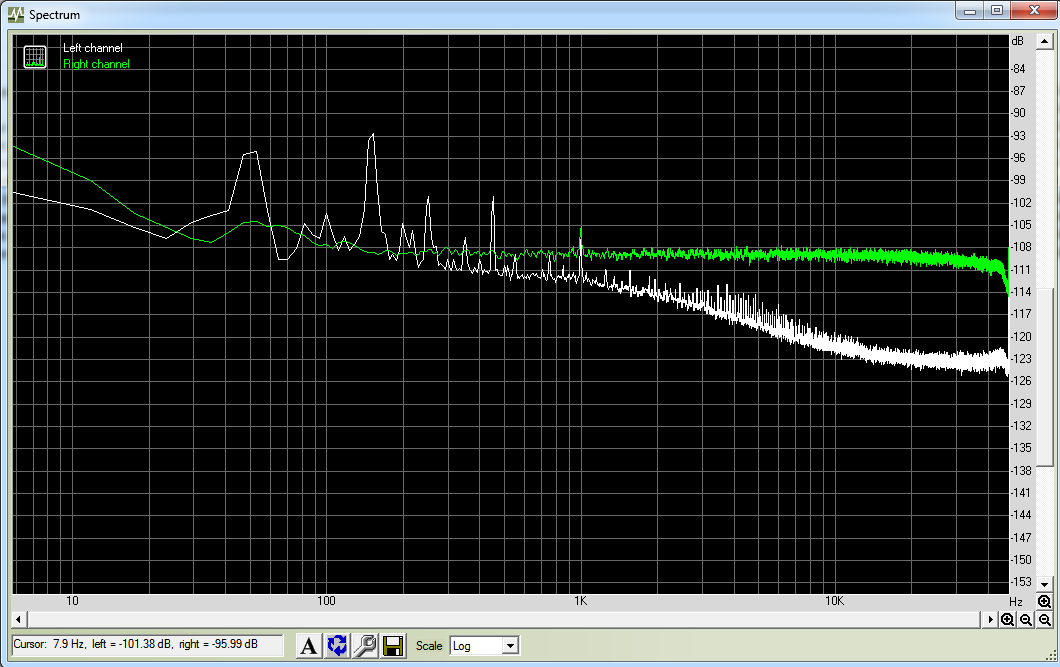Click the -96 dB axis value
This screenshot has height=667, width=1060.
[x=1018, y=158]
